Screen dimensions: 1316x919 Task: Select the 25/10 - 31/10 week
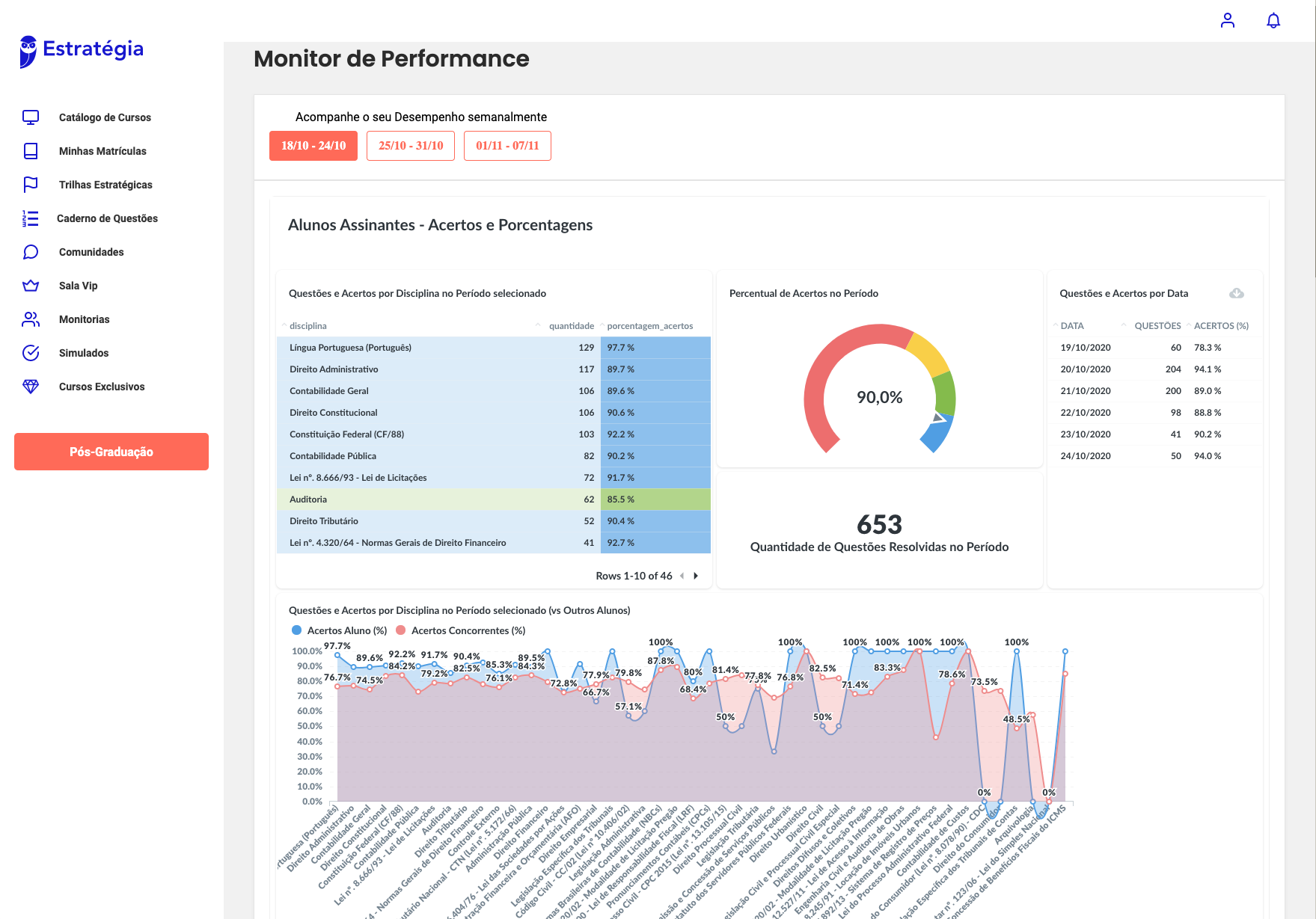click(x=410, y=146)
